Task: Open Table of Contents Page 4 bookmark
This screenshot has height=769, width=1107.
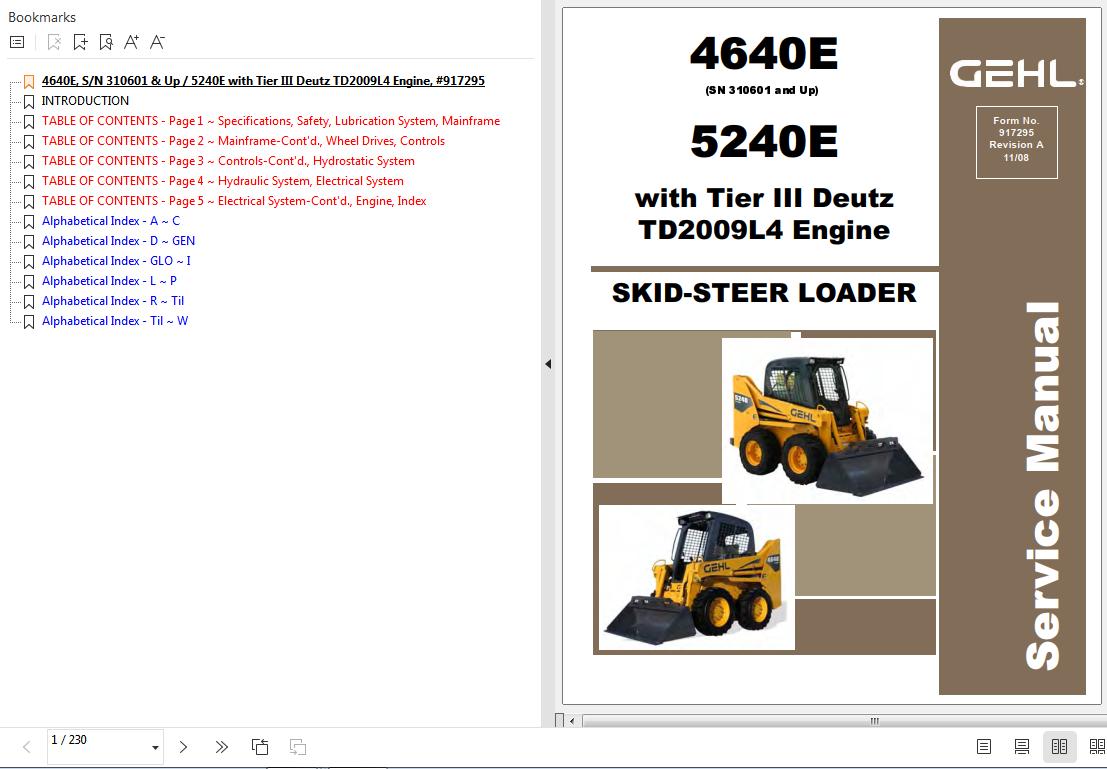Action: [222, 181]
